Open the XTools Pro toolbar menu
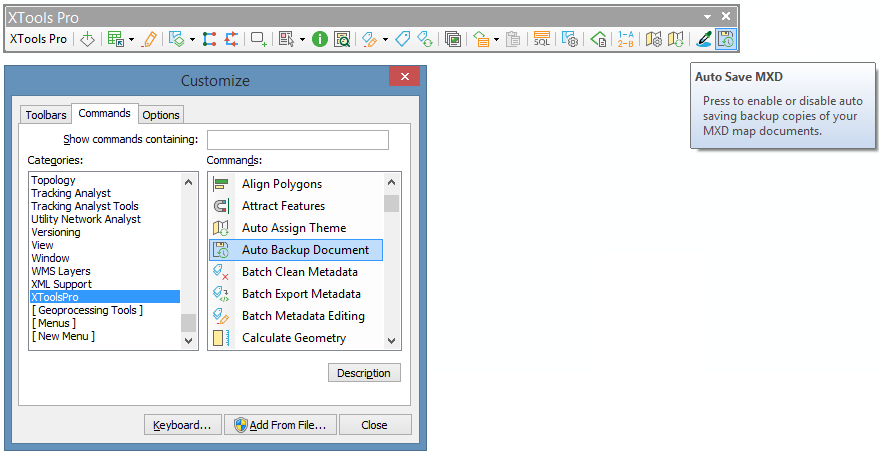The height and width of the screenshot is (456, 879). 38,39
